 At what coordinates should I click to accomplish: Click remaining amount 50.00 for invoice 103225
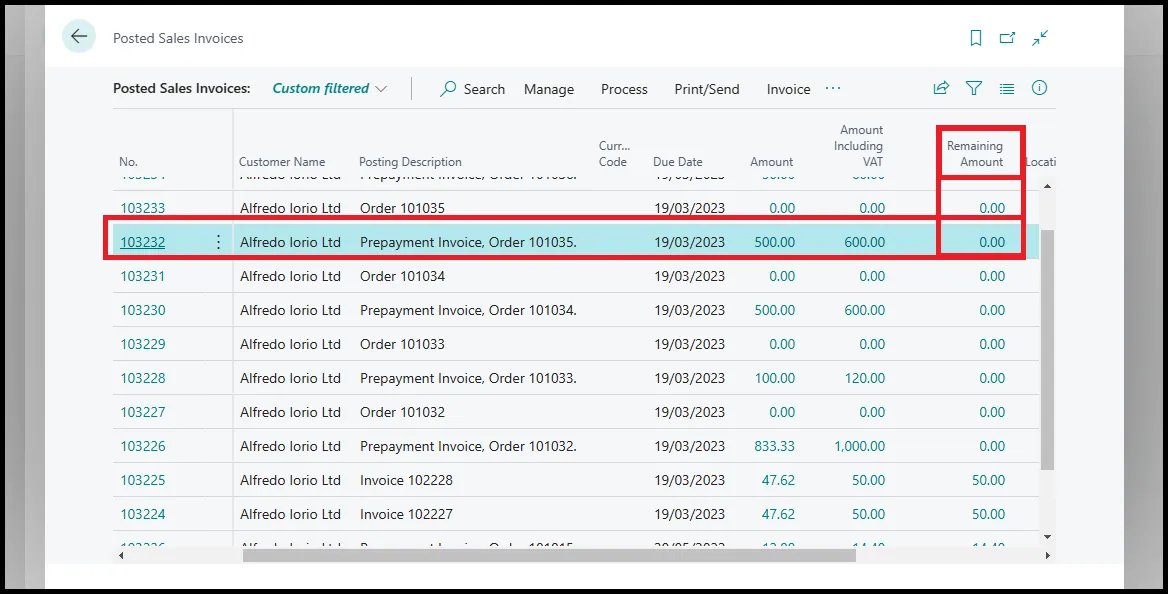988,480
